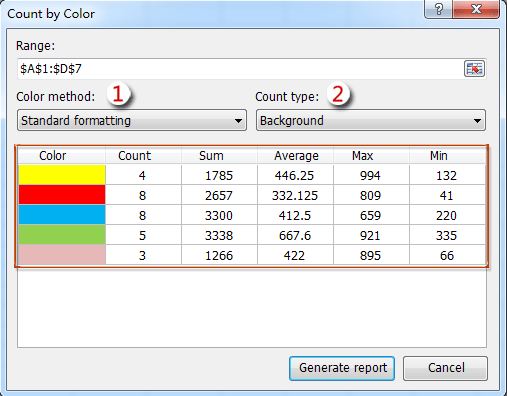Click the Max column header
The image size is (507, 396).
(x=371, y=156)
